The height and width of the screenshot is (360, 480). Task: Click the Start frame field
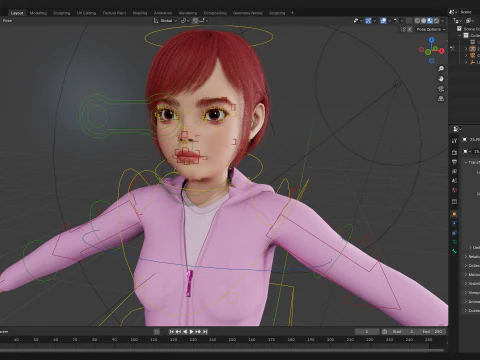coord(403,332)
